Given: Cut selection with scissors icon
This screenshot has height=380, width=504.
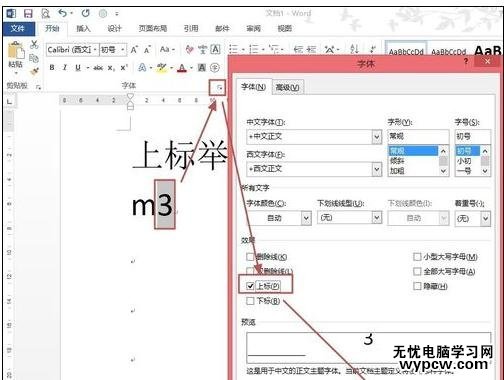Looking at the screenshot, I should click(34, 44).
